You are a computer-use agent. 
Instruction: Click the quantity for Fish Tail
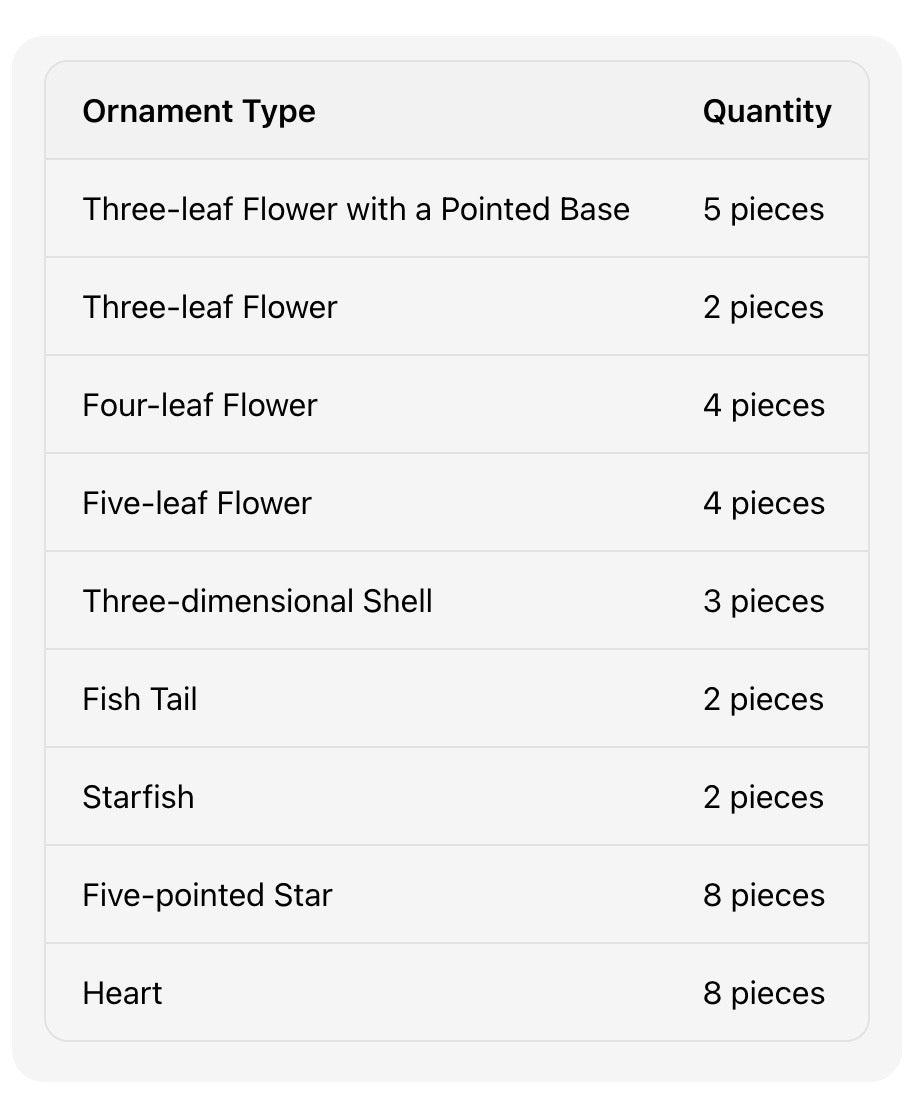(x=763, y=699)
